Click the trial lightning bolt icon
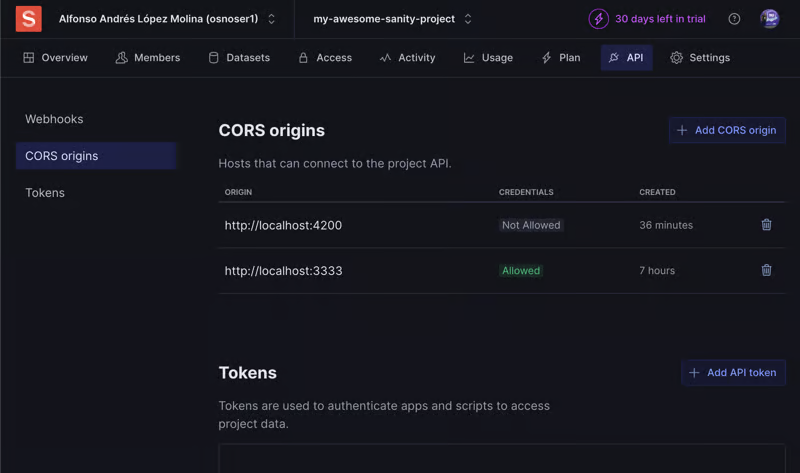The height and width of the screenshot is (473, 800). [x=598, y=19]
